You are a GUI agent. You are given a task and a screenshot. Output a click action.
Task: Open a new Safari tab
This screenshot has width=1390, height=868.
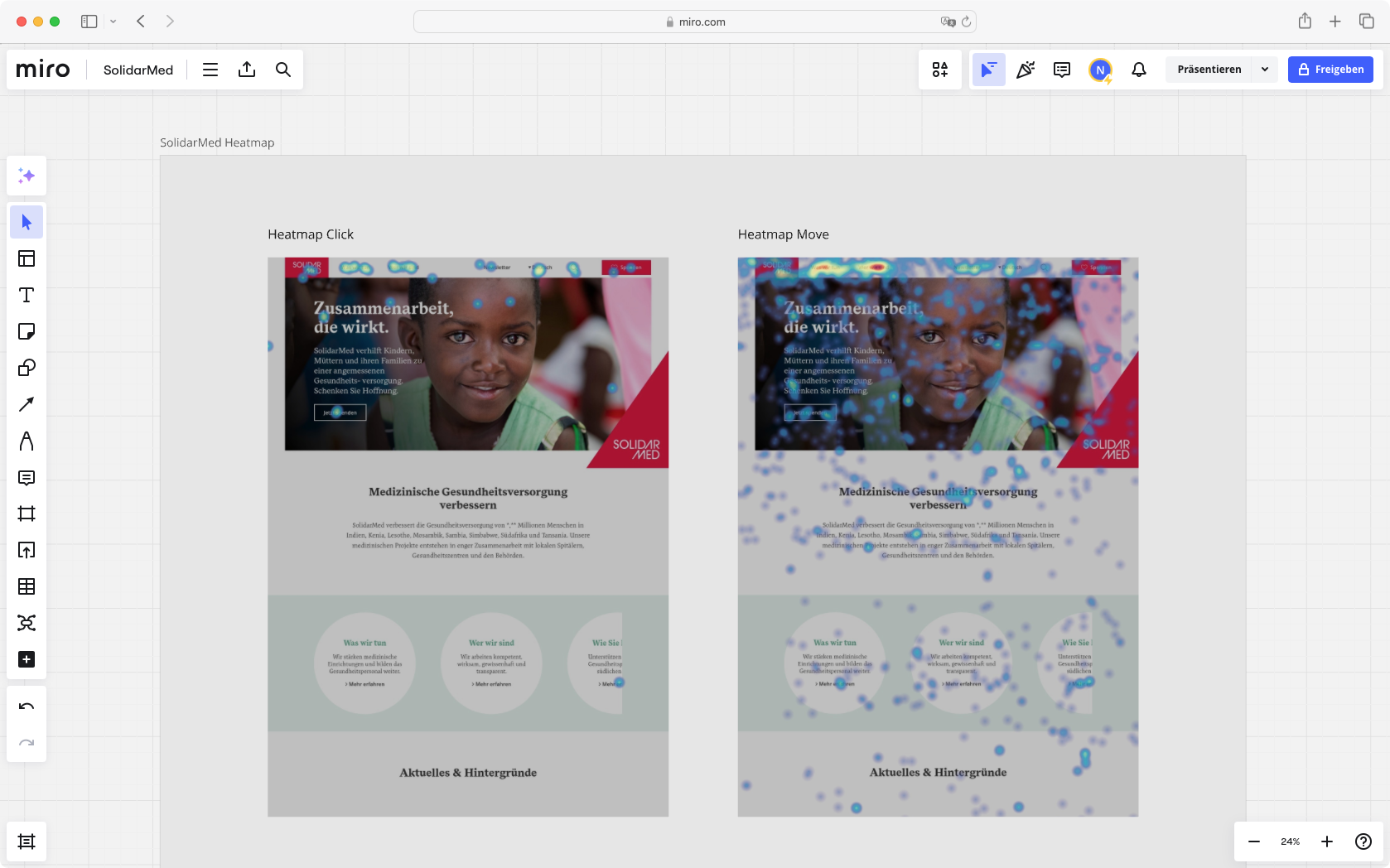1335,22
